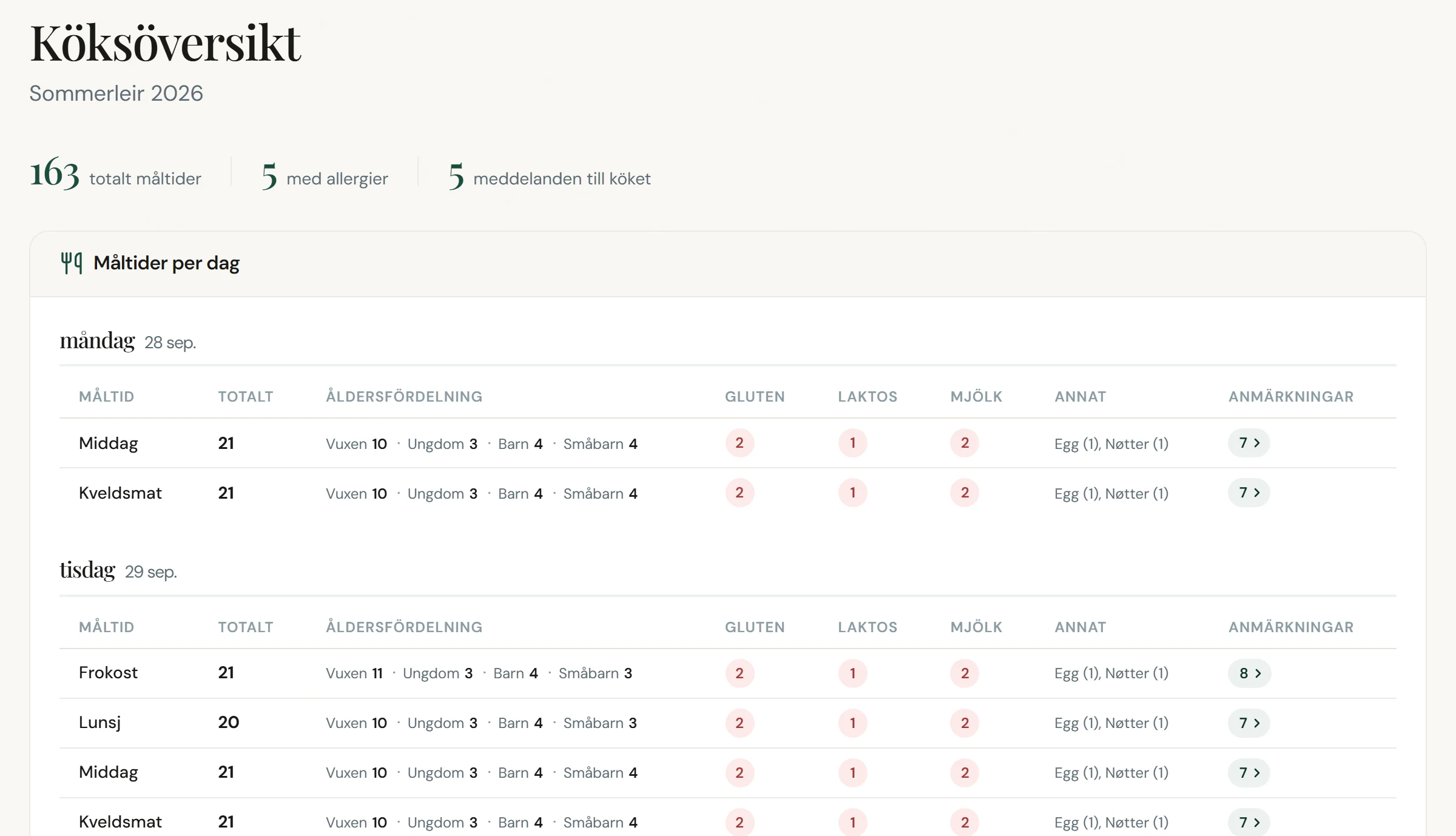Click the Kveldsmat meal name under måndag
1456x836 pixels.
coord(120,493)
